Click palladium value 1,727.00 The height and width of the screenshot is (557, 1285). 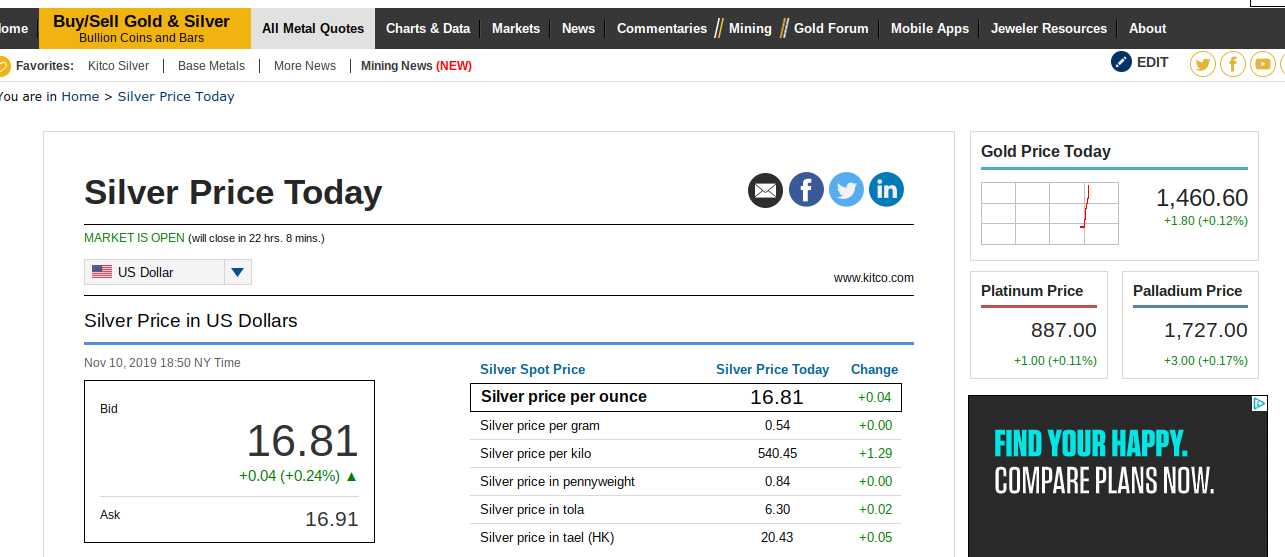coord(1206,330)
